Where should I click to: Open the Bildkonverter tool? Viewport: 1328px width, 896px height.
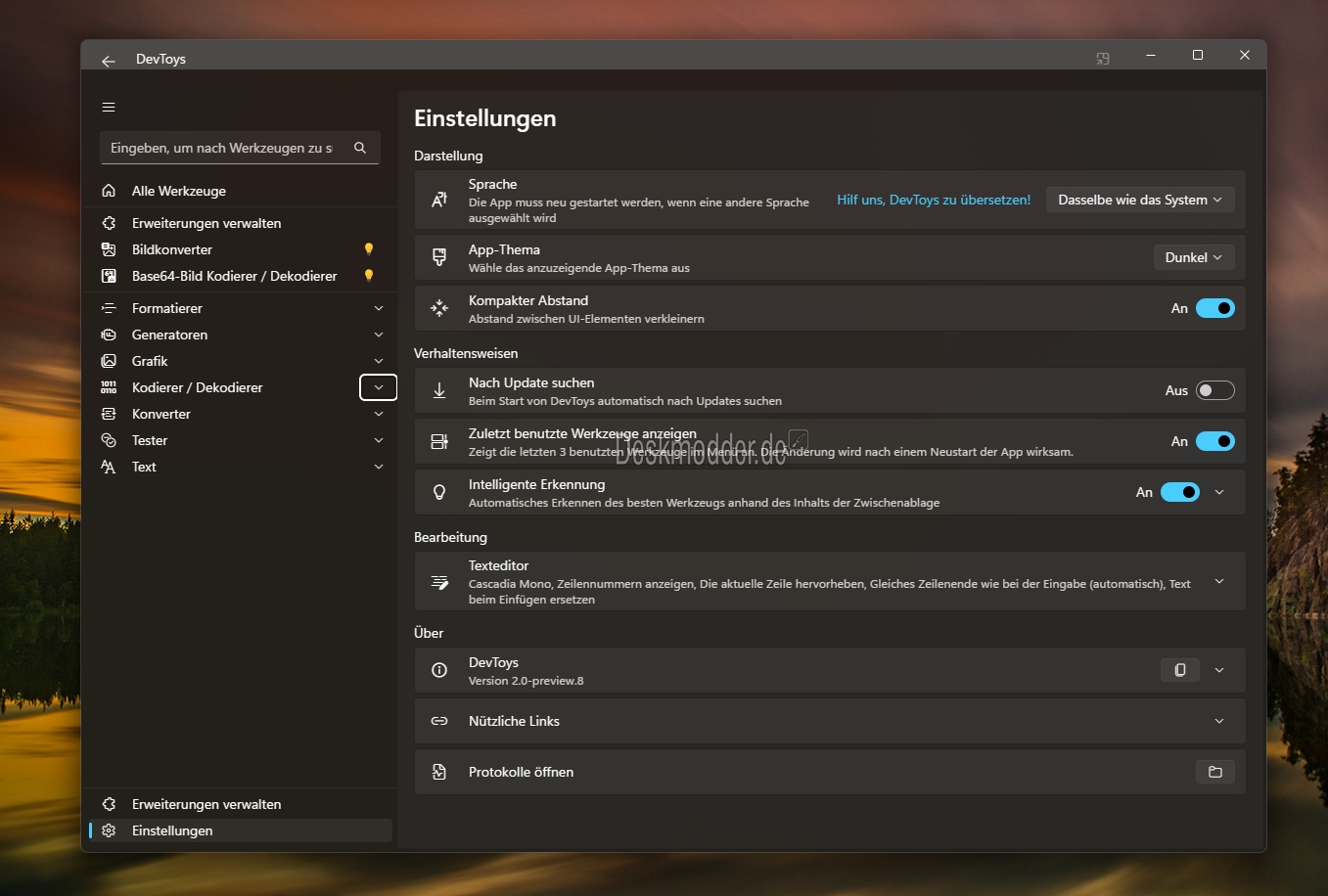click(241, 249)
